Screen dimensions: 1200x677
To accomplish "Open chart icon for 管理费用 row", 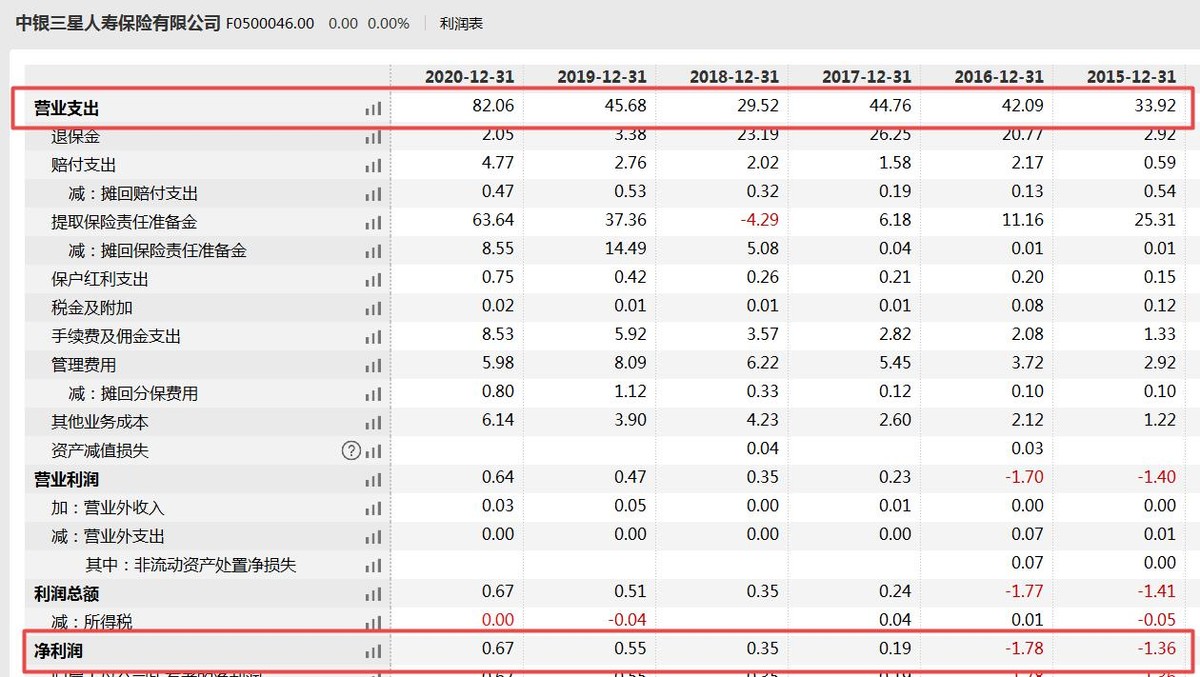I will pyautogui.click(x=373, y=366).
